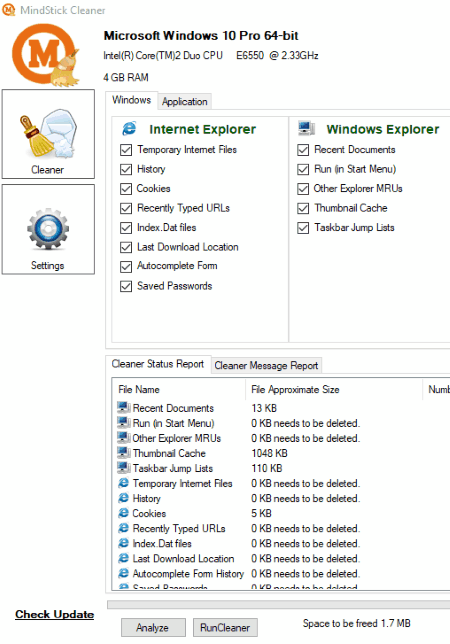This screenshot has width=450, height=644.
Task: Open the Check Update link
Action: [55, 614]
